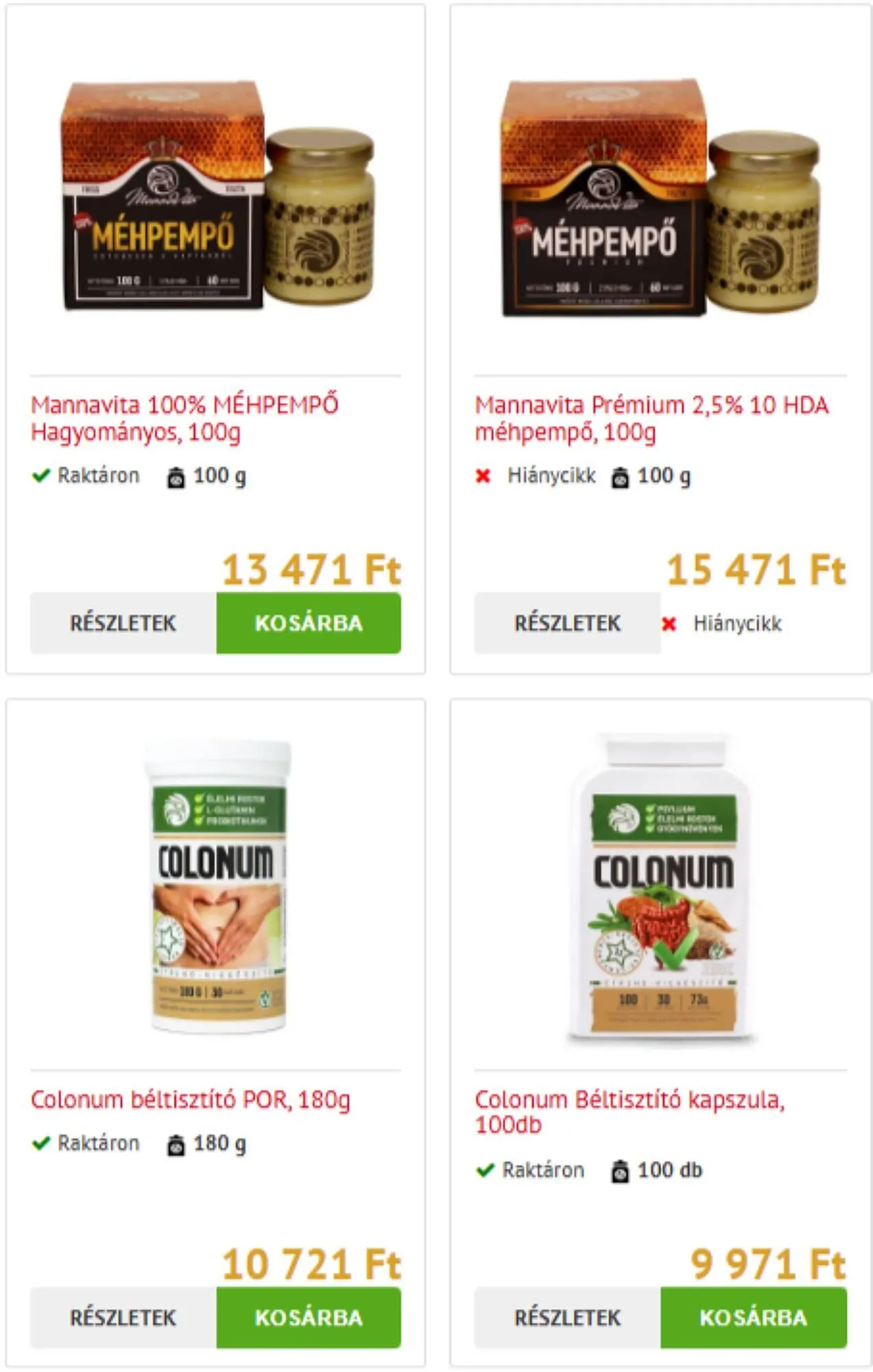The height and width of the screenshot is (1372, 873).
Task: Click the weight icon beside 100 g on Hagyományos product
Action: click(176, 477)
